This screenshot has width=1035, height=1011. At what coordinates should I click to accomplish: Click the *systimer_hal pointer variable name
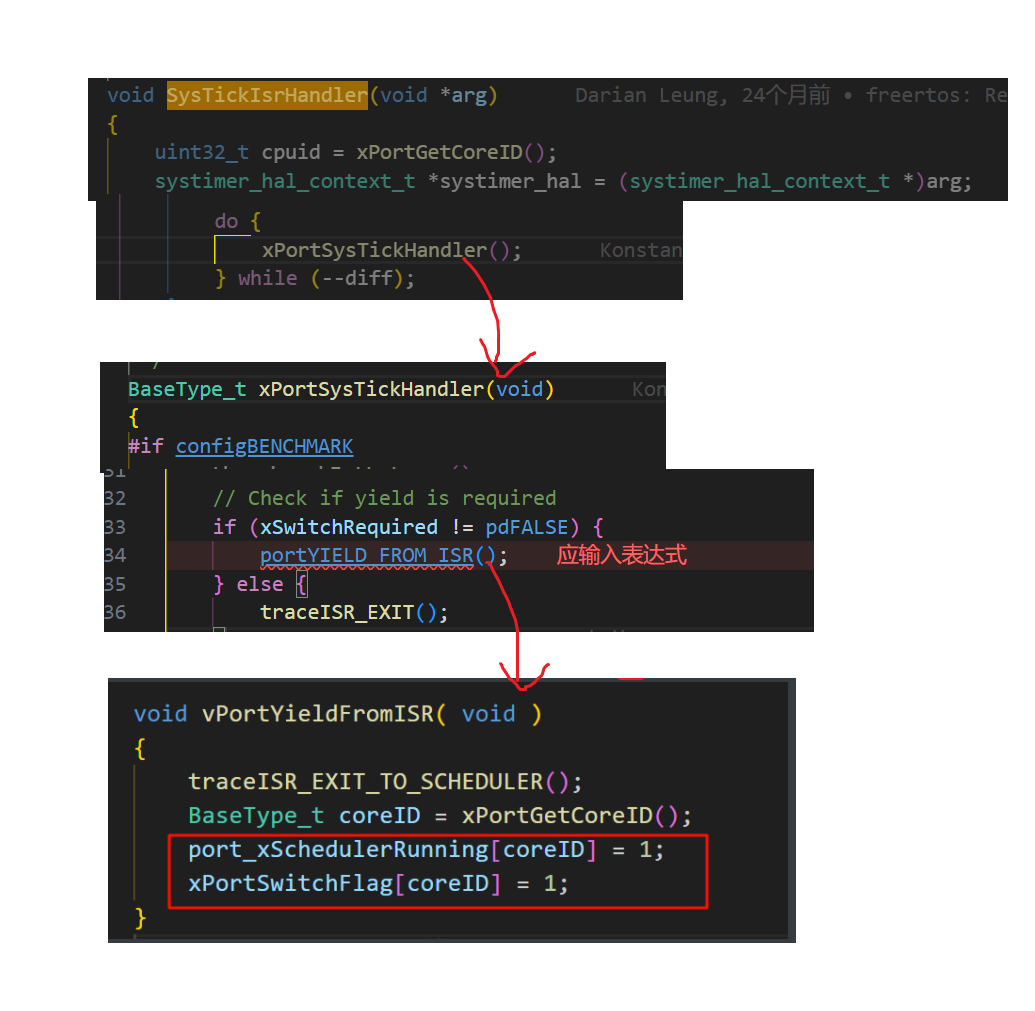pyautogui.click(x=505, y=181)
